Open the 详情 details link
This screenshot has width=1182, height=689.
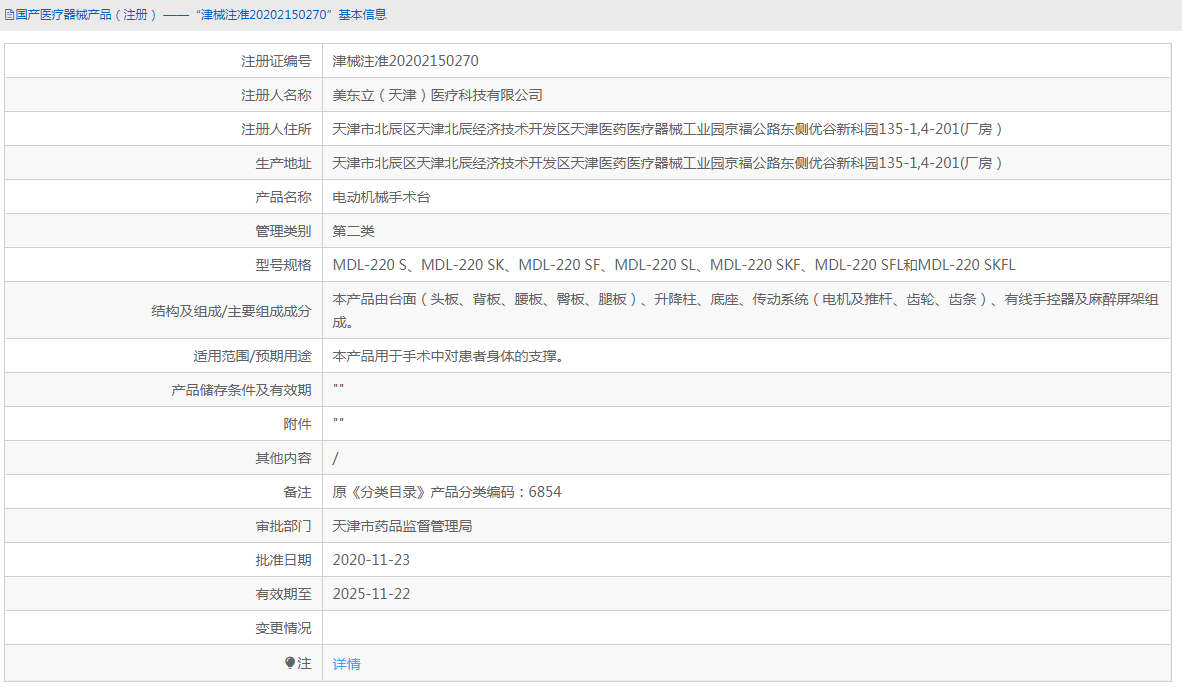345,663
